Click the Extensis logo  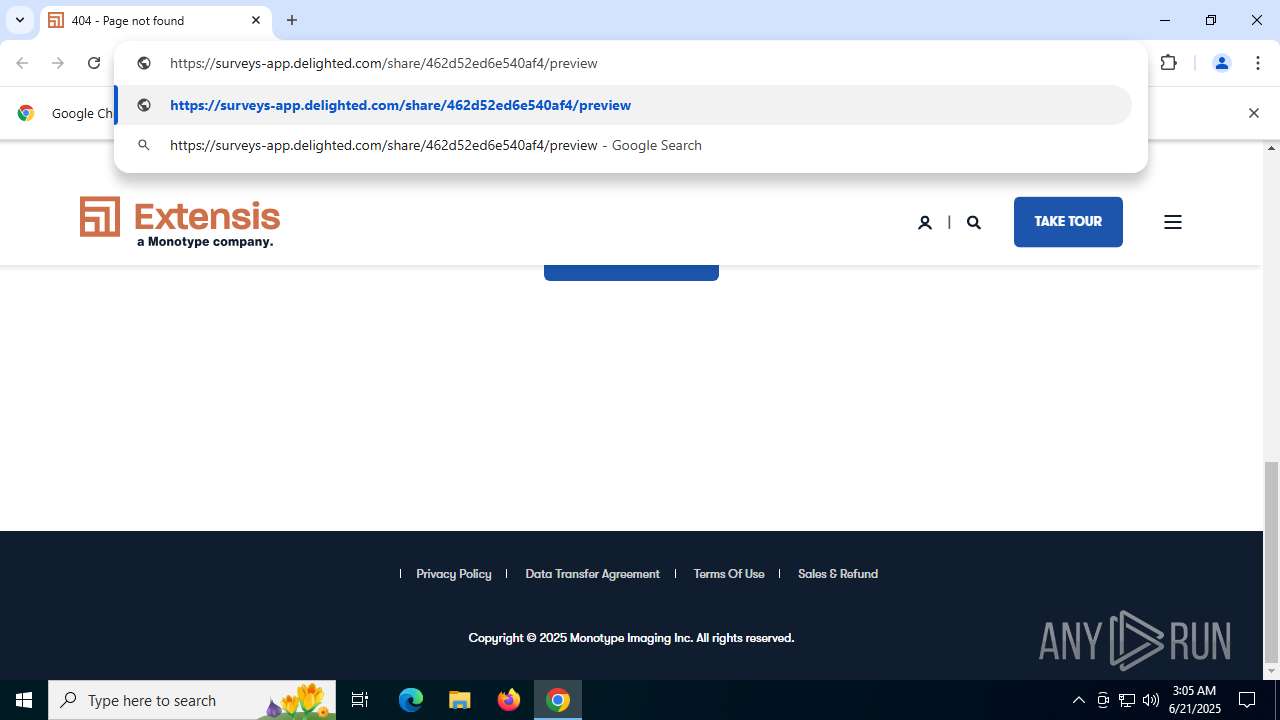pos(180,222)
